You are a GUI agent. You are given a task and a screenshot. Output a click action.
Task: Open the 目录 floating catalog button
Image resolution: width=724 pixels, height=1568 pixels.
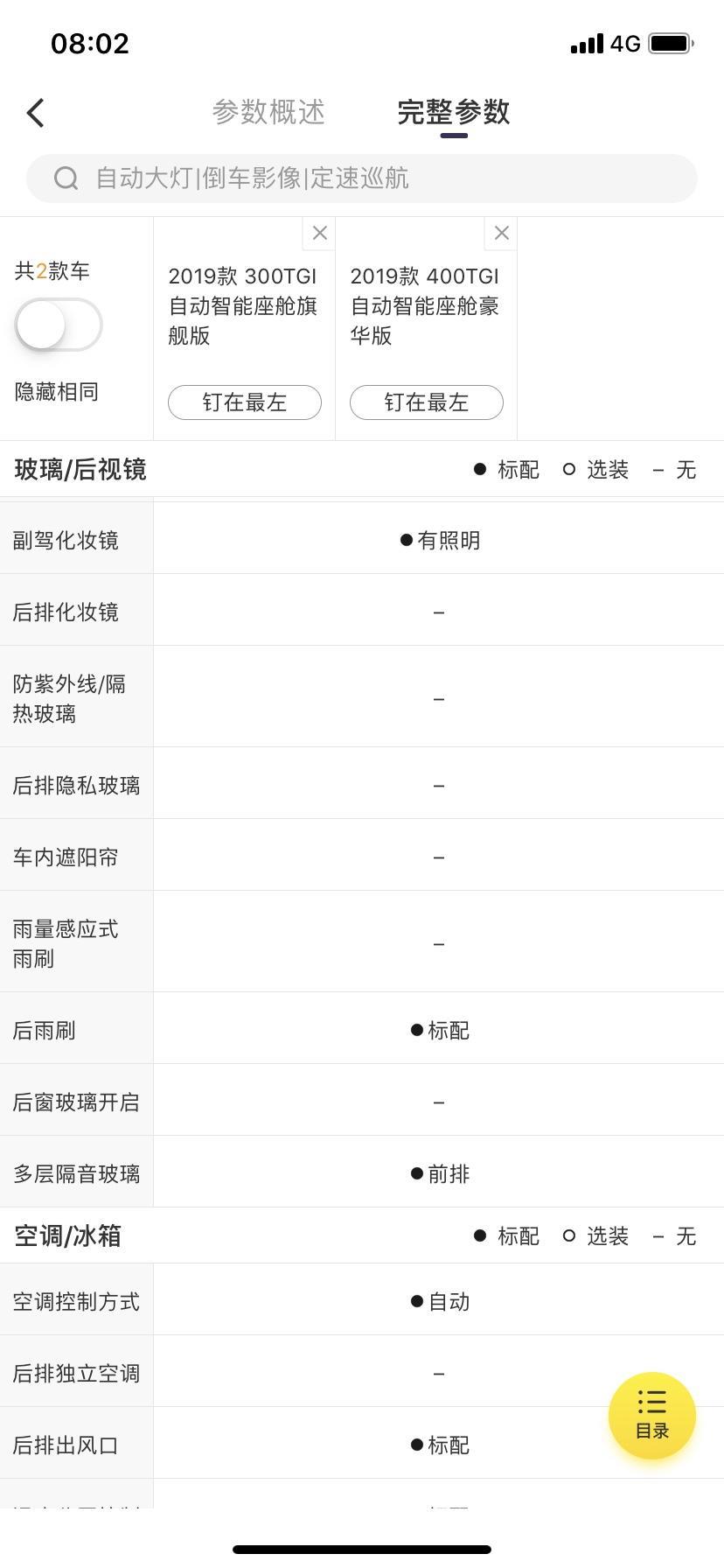pos(652,1416)
